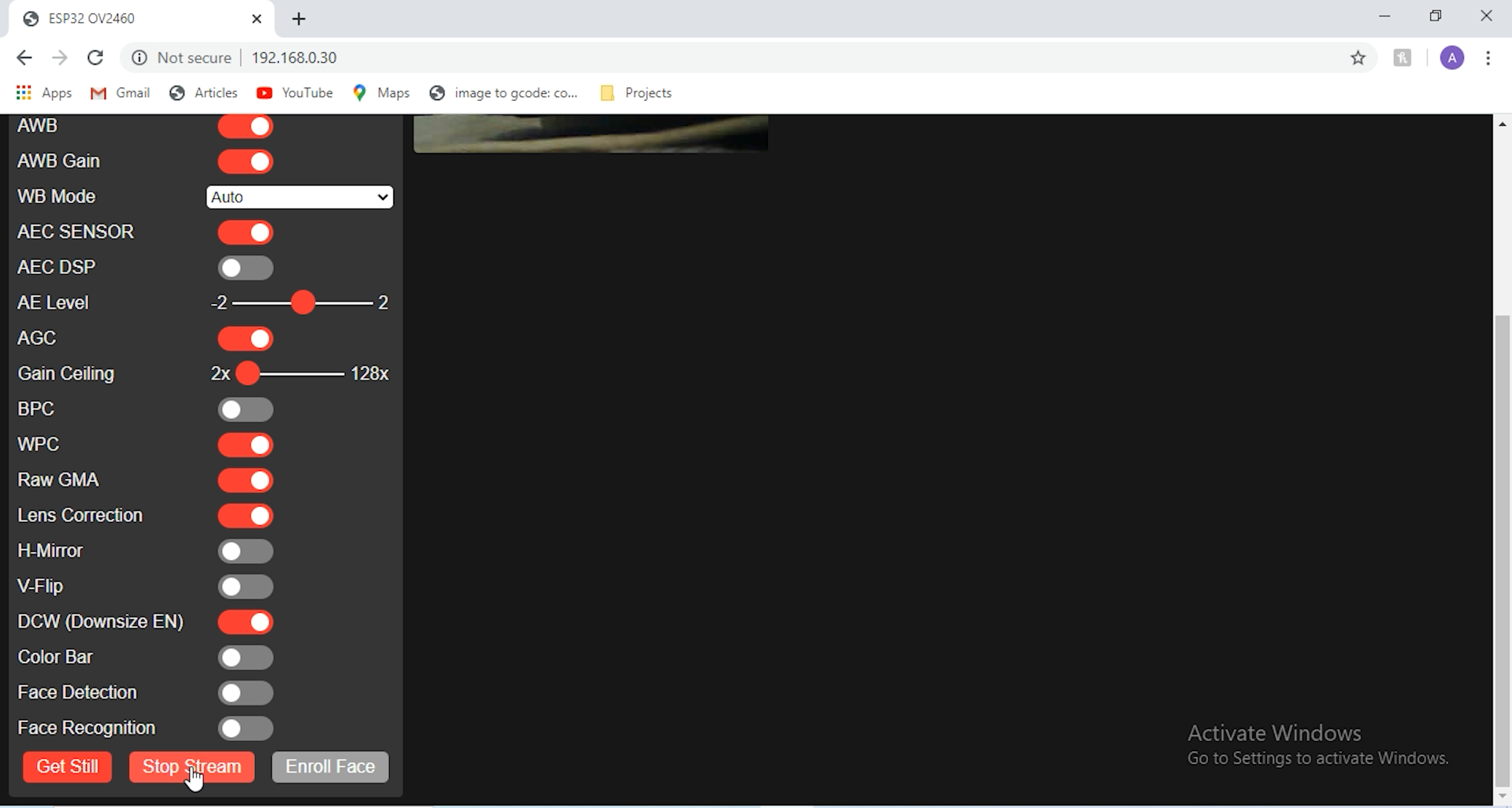Click Enroll Face
The image size is (1512, 808).
click(x=329, y=766)
